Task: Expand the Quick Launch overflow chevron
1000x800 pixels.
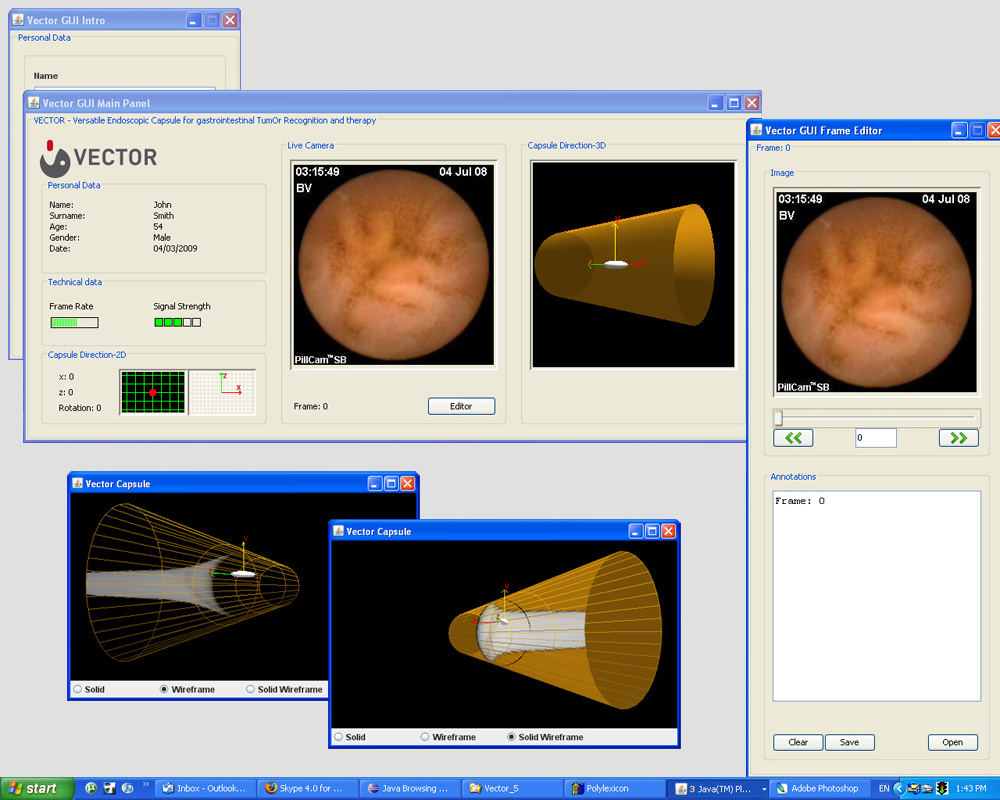Action: coord(147,786)
